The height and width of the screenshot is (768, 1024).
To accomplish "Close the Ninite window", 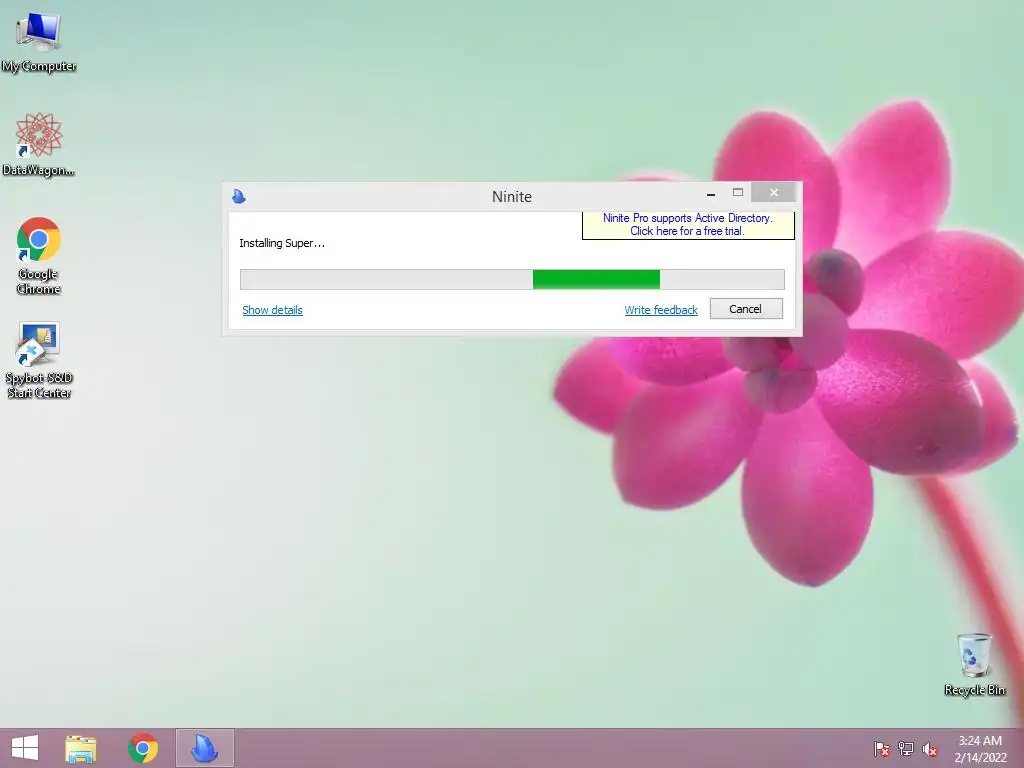I will coord(774,192).
